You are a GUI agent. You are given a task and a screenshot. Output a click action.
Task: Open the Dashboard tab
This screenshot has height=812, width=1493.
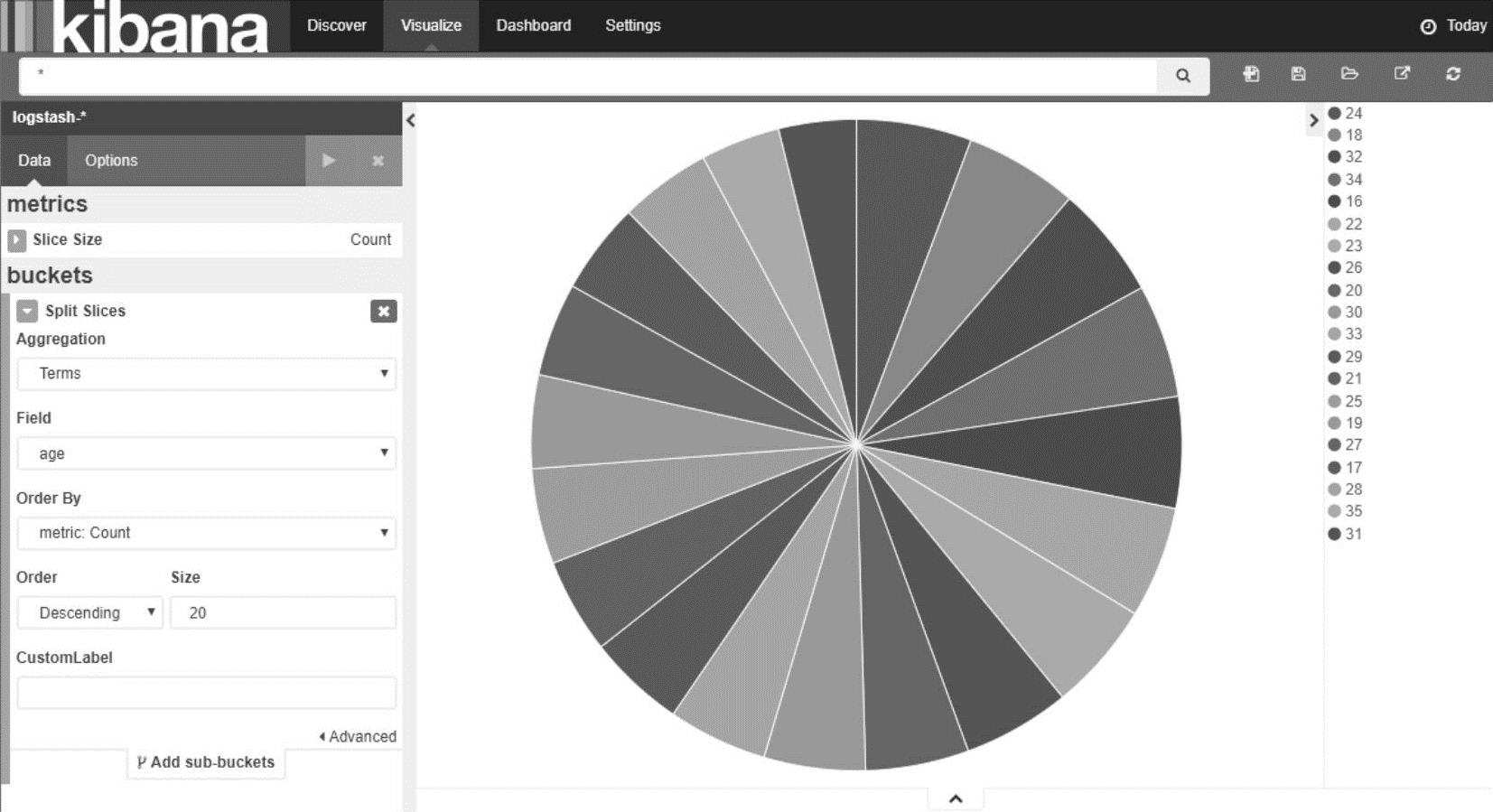pyautogui.click(x=534, y=25)
